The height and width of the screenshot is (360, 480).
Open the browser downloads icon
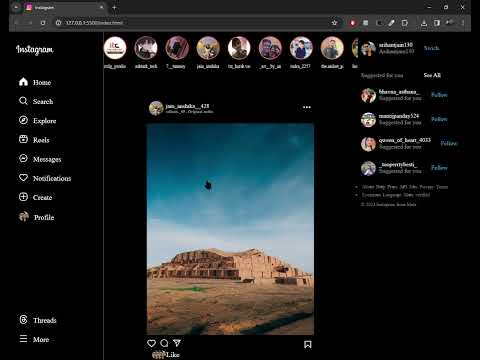[x=424, y=23]
